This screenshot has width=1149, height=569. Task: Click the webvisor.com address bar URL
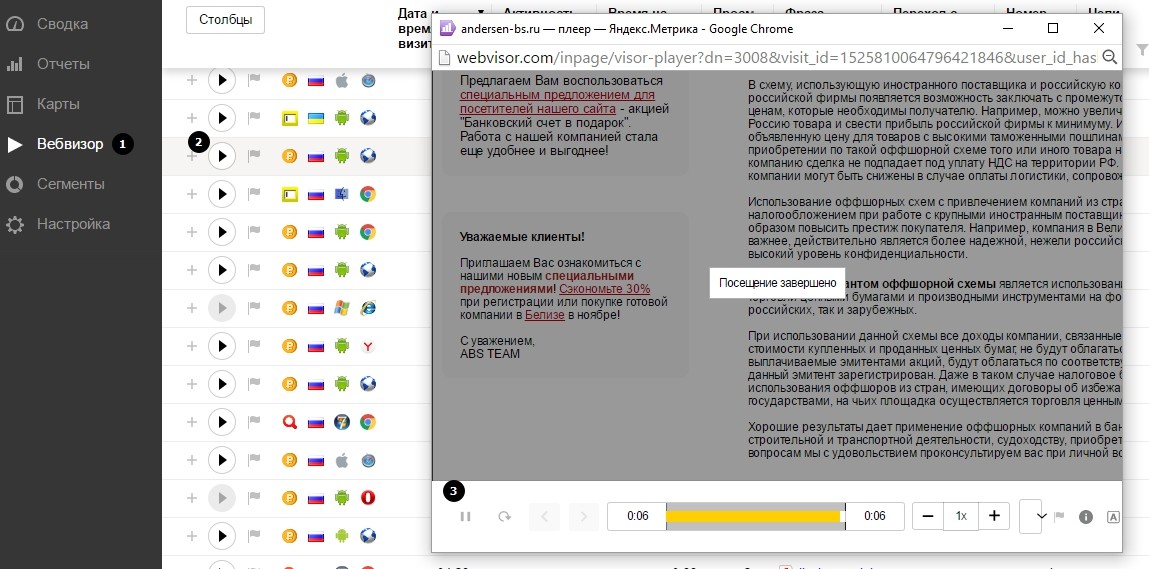coord(776,56)
